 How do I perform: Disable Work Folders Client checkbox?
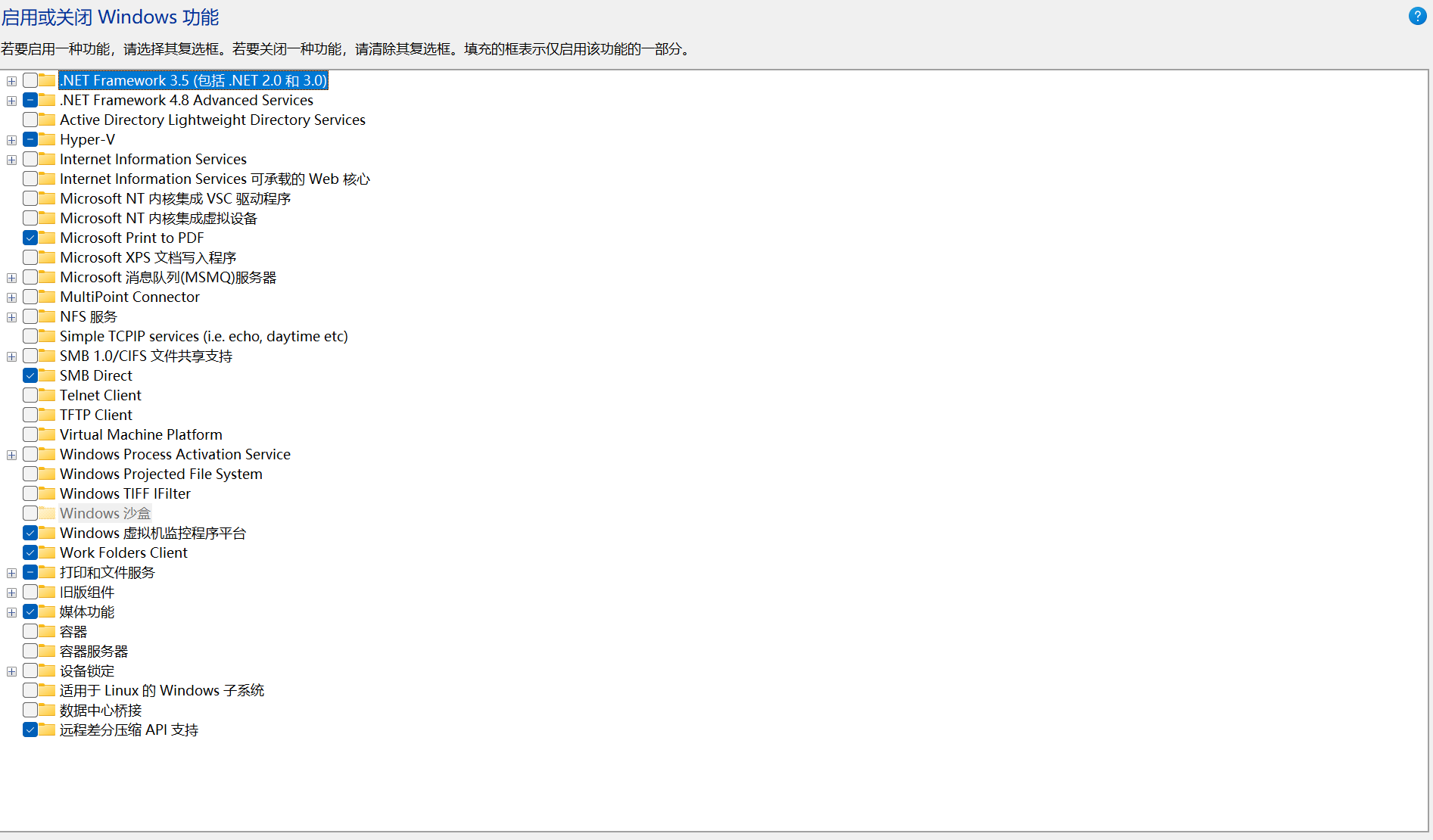30,552
